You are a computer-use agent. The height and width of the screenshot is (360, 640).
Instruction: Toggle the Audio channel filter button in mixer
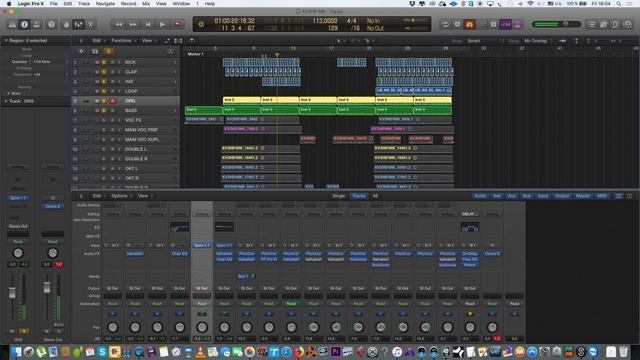pyautogui.click(x=480, y=196)
